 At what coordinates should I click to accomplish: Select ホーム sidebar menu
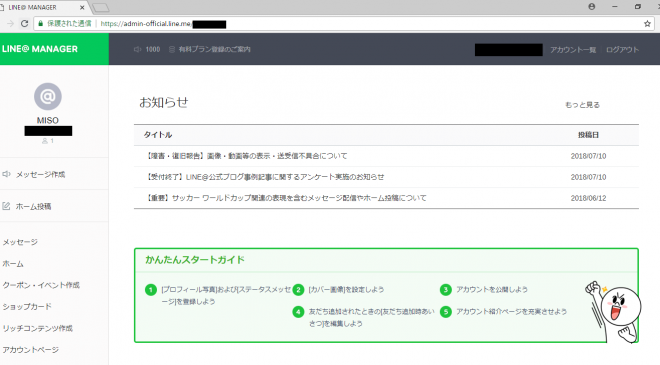click(x=13, y=264)
